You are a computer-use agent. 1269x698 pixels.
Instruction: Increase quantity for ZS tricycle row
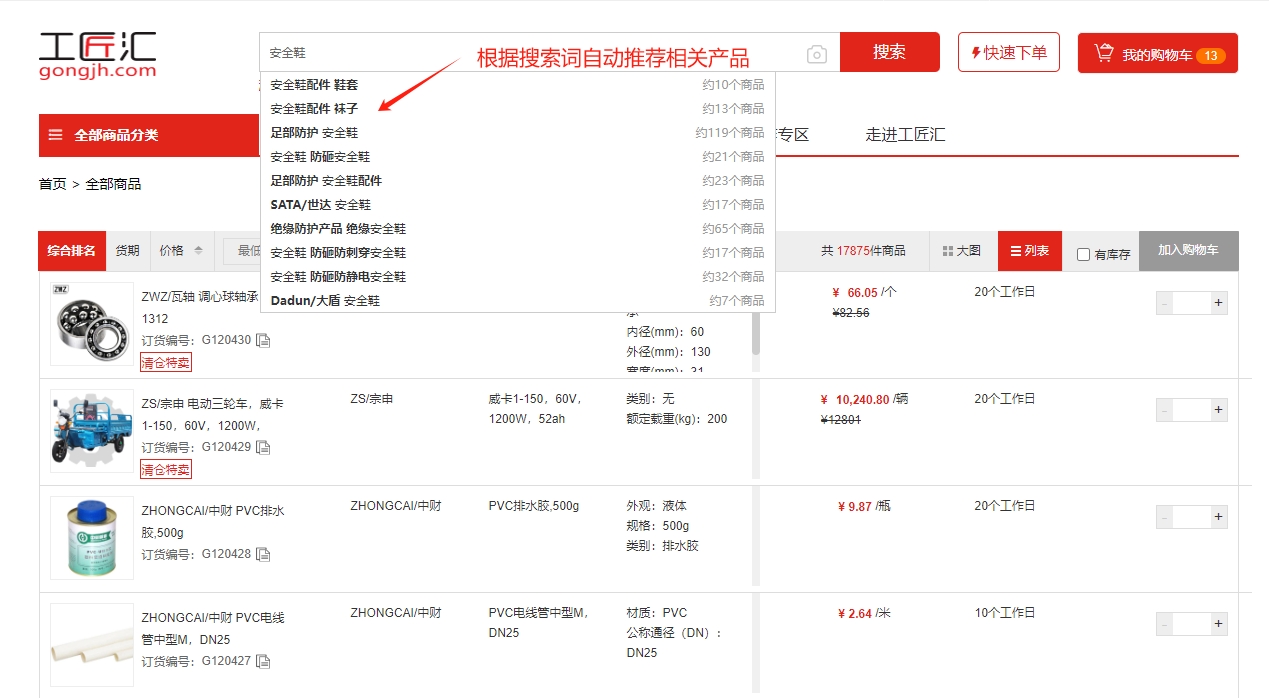[x=1218, y=410]
